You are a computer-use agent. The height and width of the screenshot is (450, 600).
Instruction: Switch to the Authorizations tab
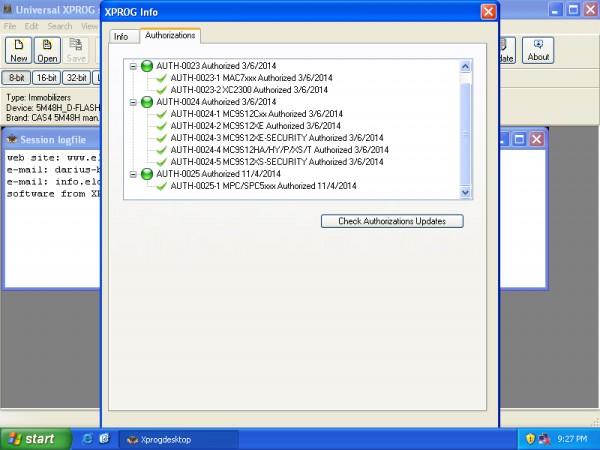[170, 36]
